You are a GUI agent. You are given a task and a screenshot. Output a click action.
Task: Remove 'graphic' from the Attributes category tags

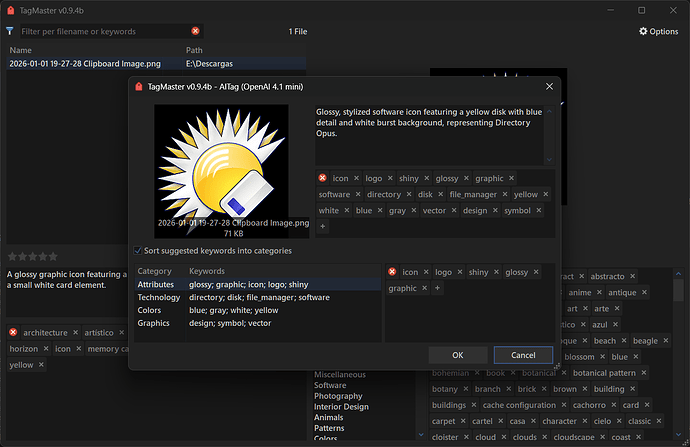coord(423,288)
